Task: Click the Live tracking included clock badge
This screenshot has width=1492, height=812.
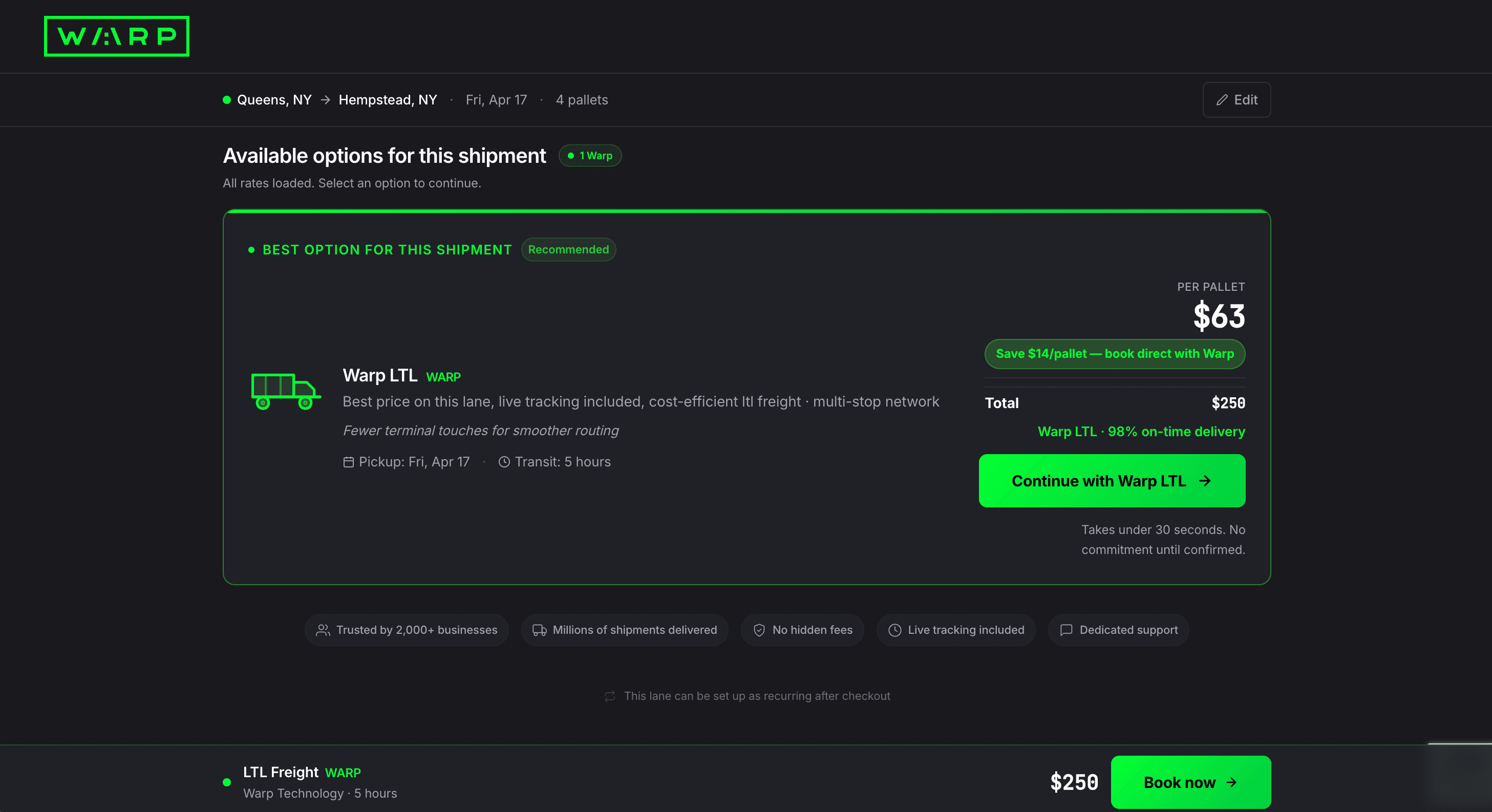Action: point(955,630)
